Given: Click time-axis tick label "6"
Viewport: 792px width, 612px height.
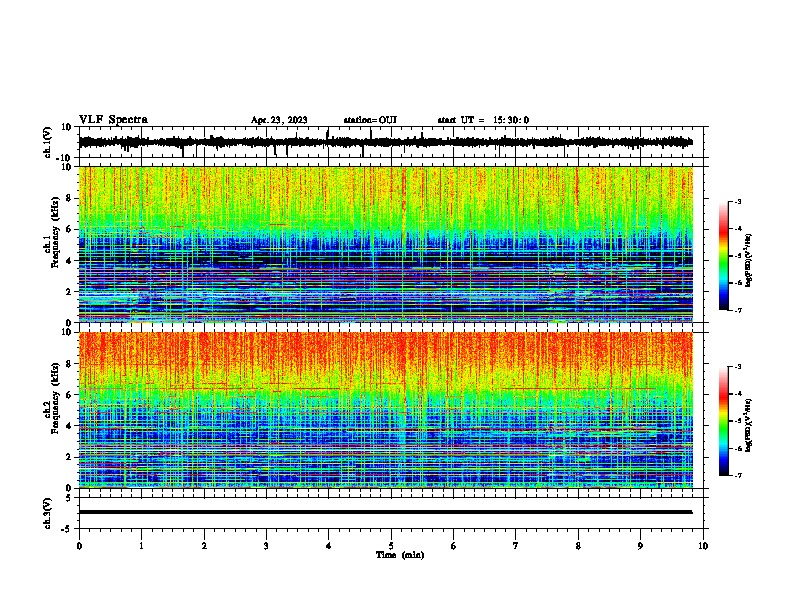Looking at the screenshot, I should coord(453,546).
